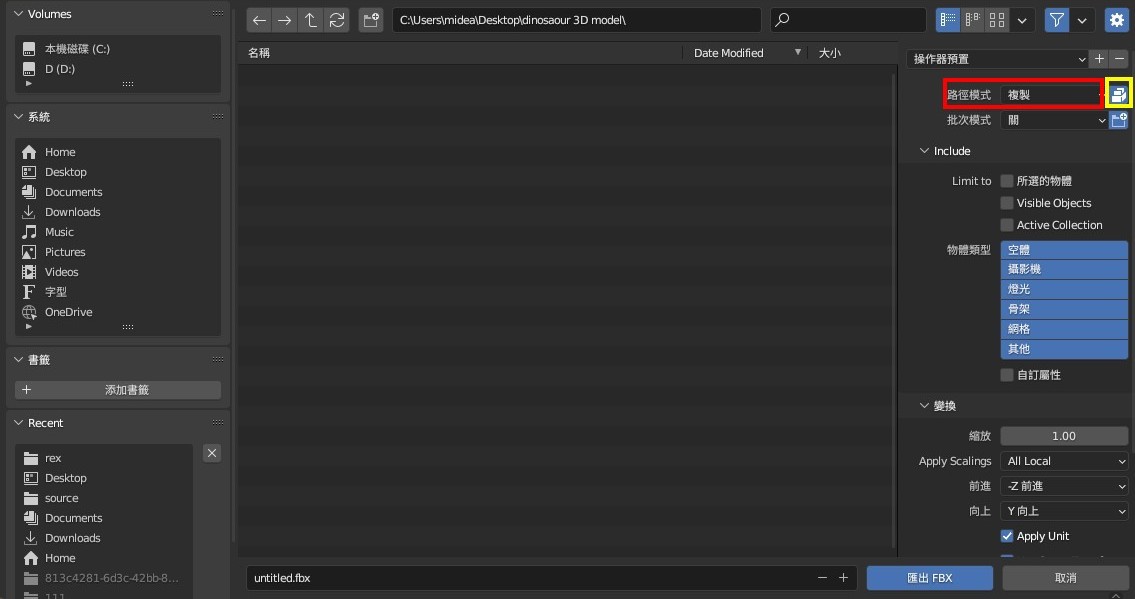Toggle the file filter funnel icon
This screenshot has height=599, width=1135.
pos(1056,20)
